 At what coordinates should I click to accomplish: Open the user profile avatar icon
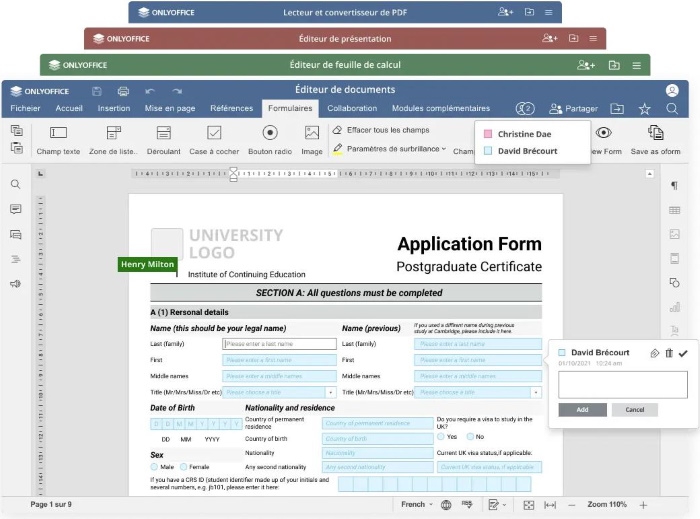[672, 91]
